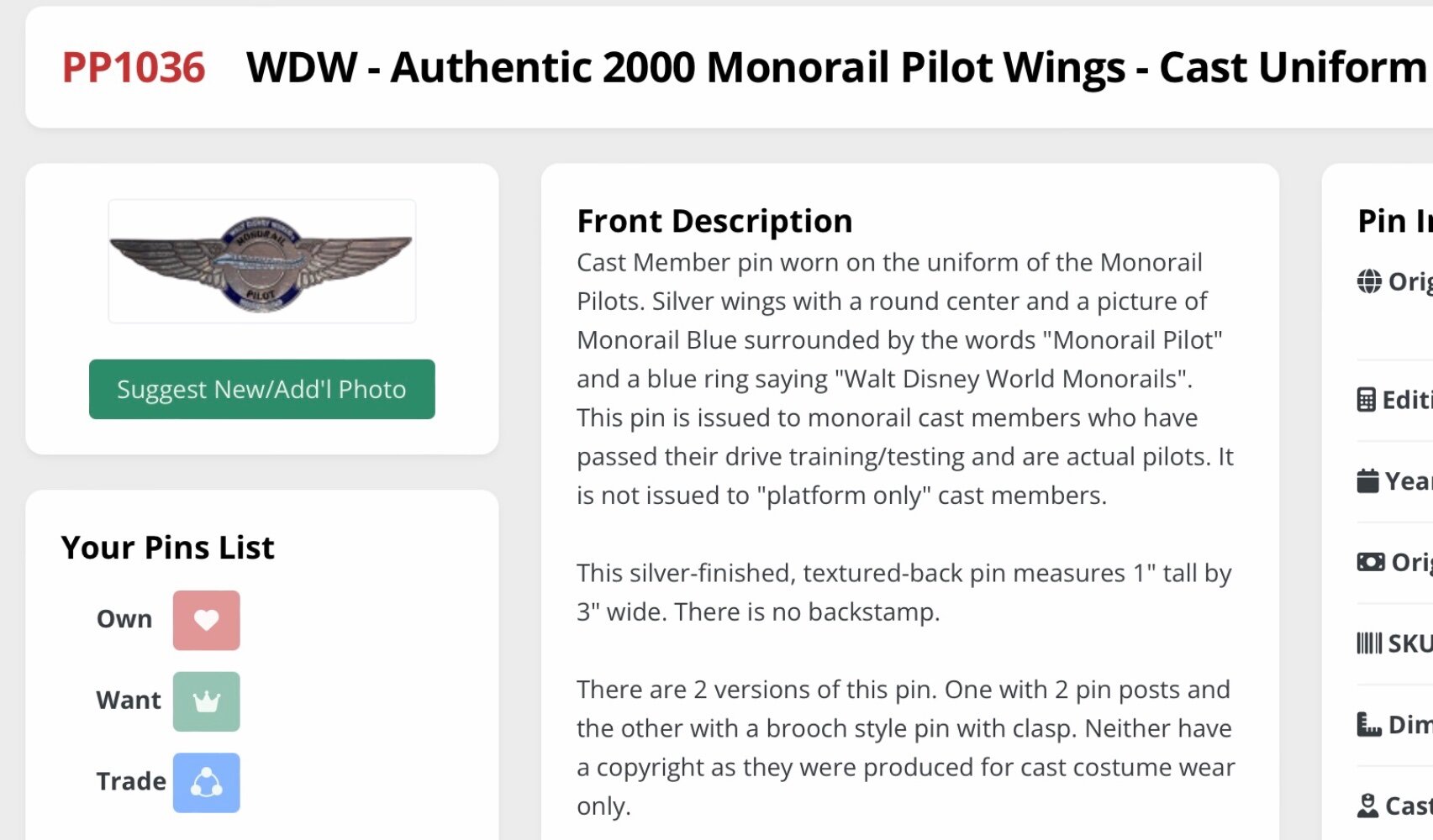
Task: Click the ruler icon beside Dimensions
Action: [1369, 724]
